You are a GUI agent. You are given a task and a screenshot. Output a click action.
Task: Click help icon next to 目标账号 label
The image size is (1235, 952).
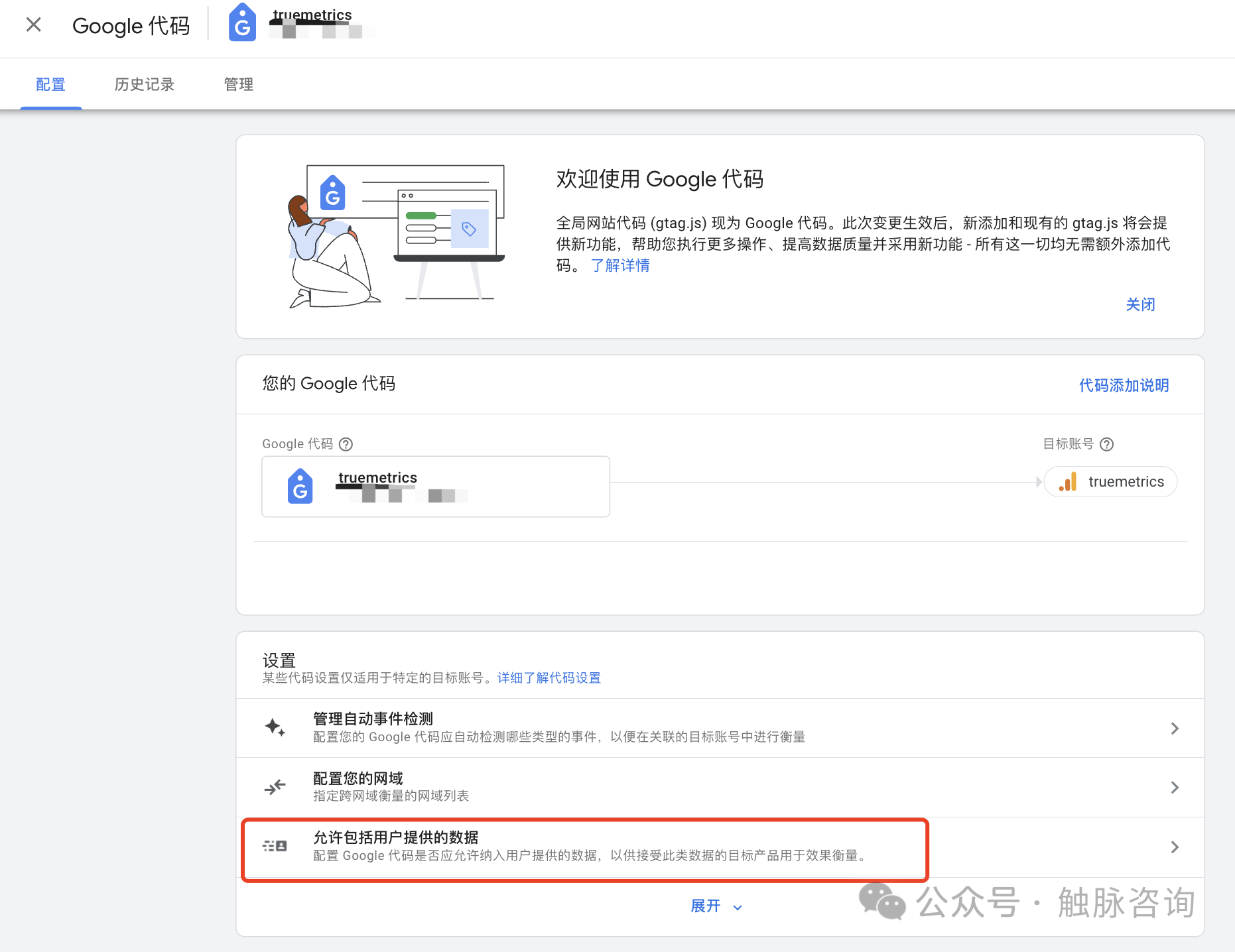[1106, 444]
